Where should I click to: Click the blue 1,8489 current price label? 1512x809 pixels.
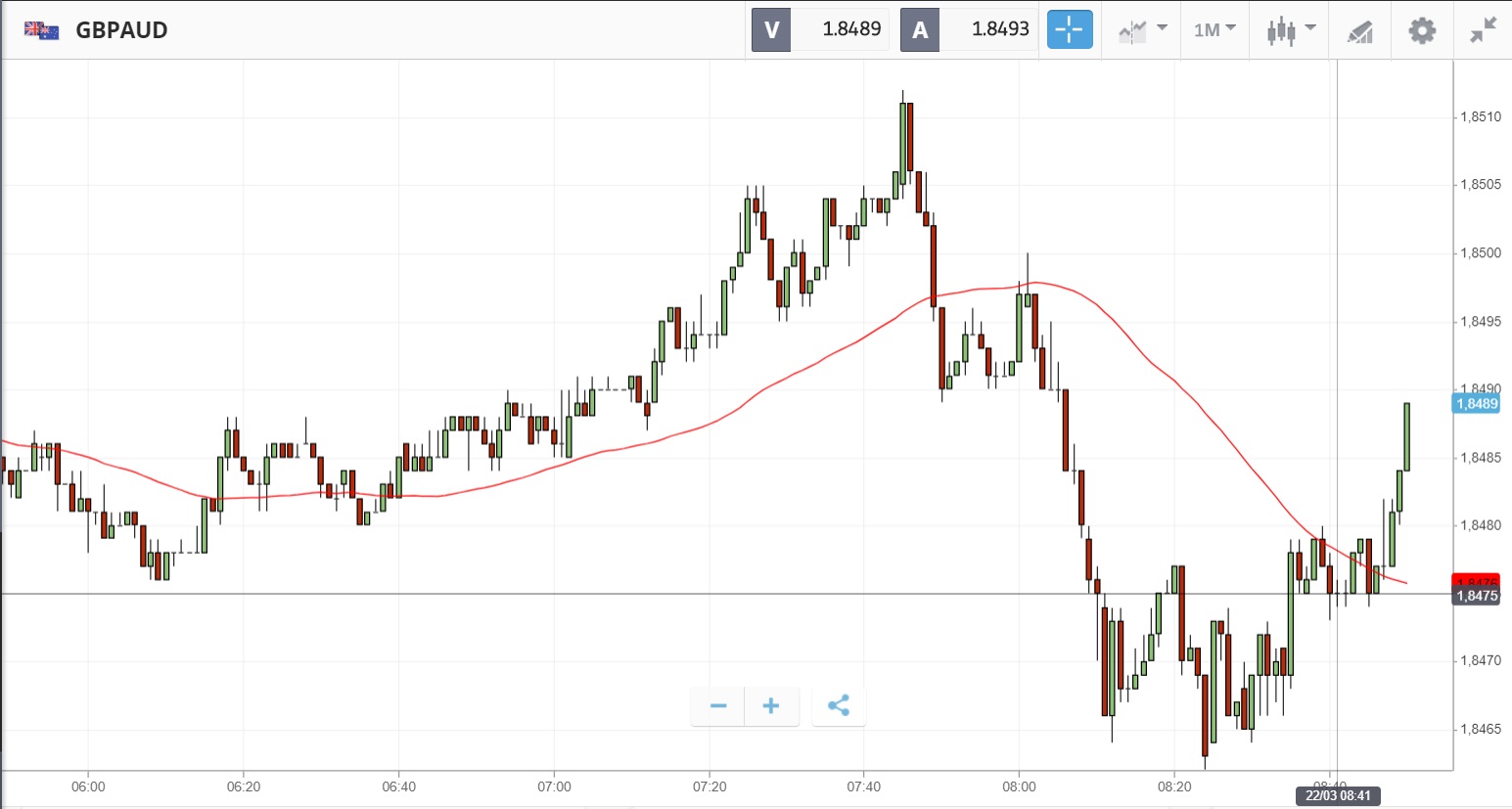(x=1476, y=403)
